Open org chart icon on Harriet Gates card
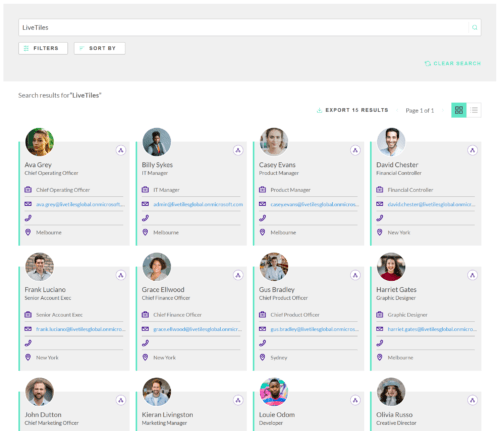500x431 pixels. click(x=472, y=275)
